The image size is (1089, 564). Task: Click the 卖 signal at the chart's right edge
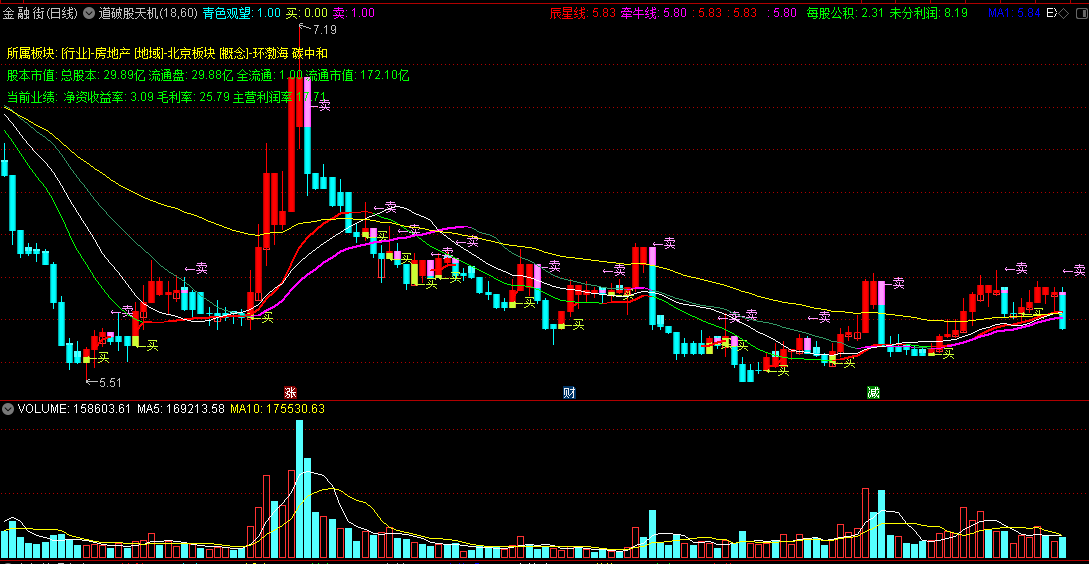pyautogui.click(x=1074, y=270)
